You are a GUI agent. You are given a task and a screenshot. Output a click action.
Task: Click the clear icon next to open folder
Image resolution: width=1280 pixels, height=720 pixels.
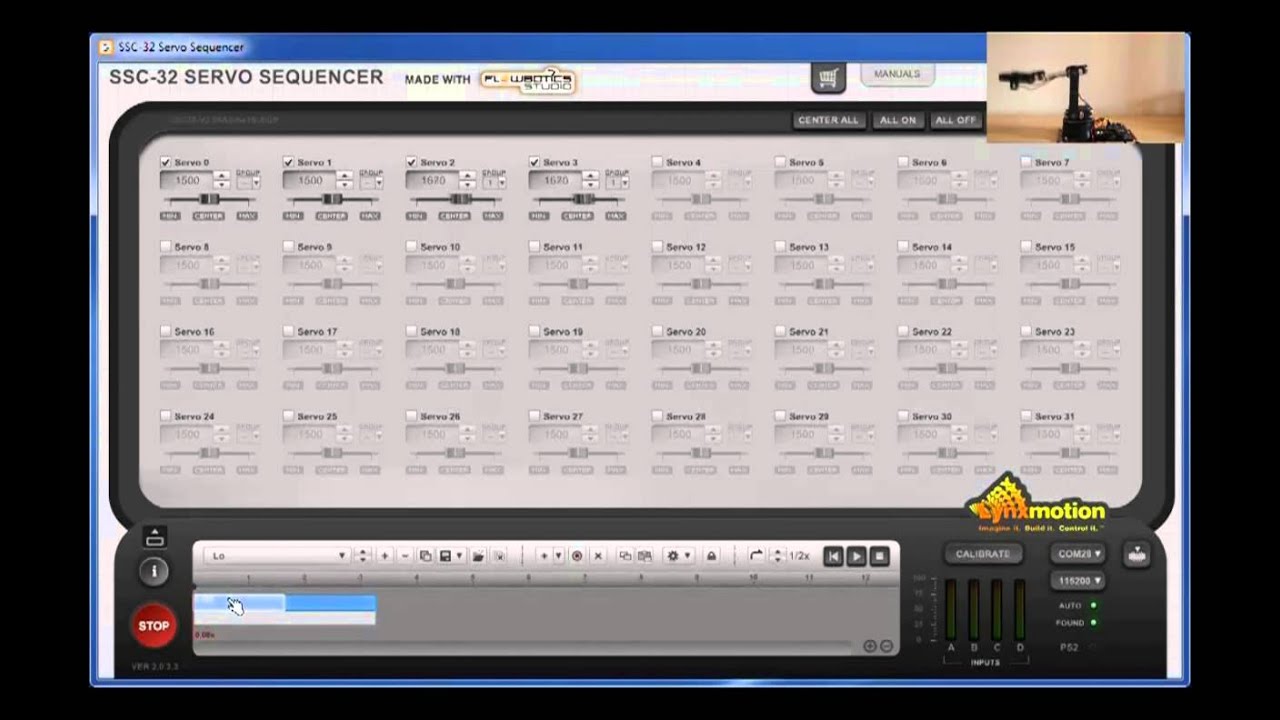[x=499, y=556]
